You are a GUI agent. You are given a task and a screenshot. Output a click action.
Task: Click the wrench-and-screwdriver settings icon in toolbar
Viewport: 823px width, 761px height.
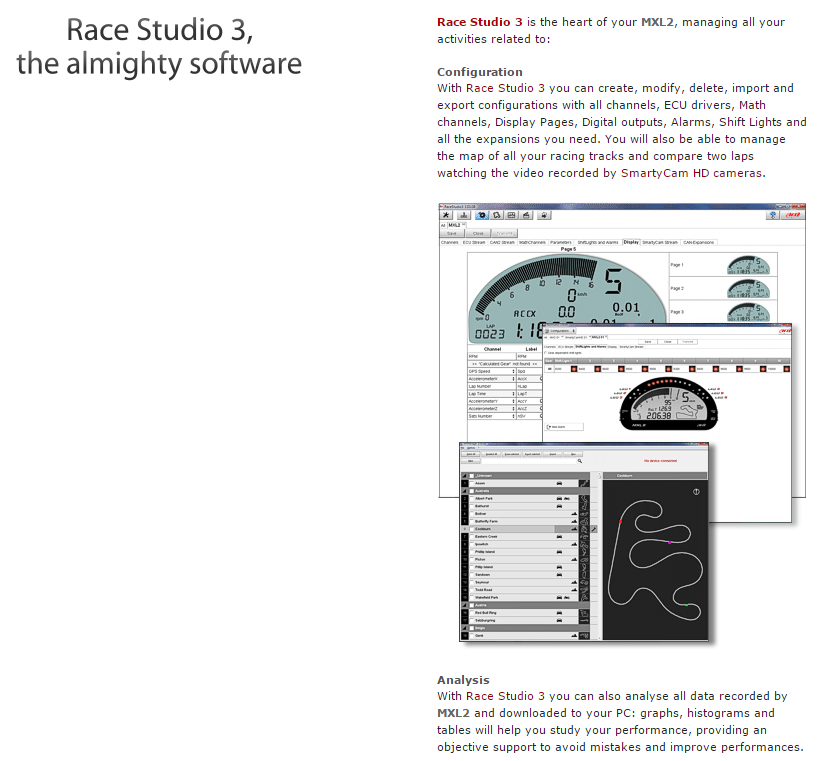(447, 215)
